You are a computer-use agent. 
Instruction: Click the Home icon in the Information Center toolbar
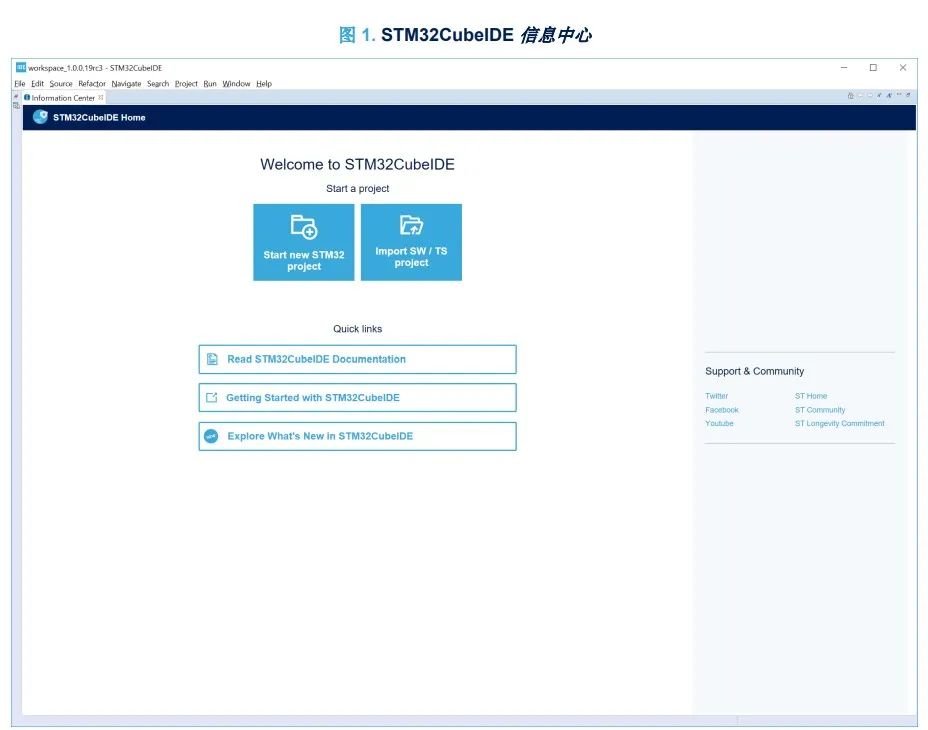coord(850,95)
